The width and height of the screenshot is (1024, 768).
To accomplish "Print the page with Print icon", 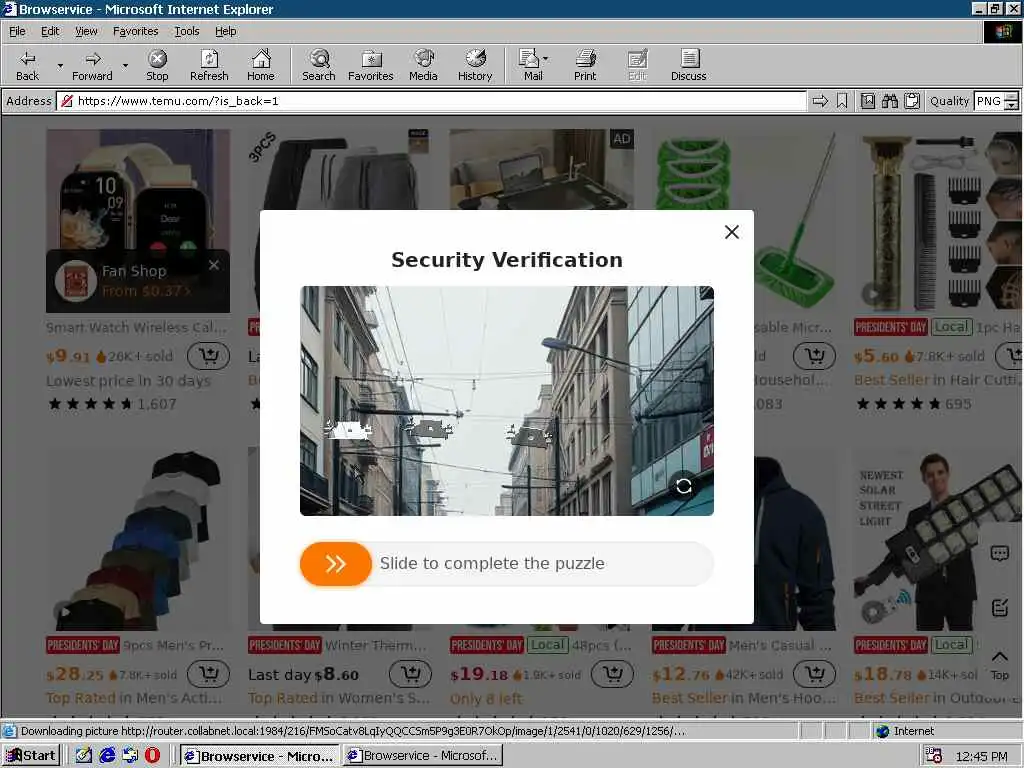I will click(585, 65).
